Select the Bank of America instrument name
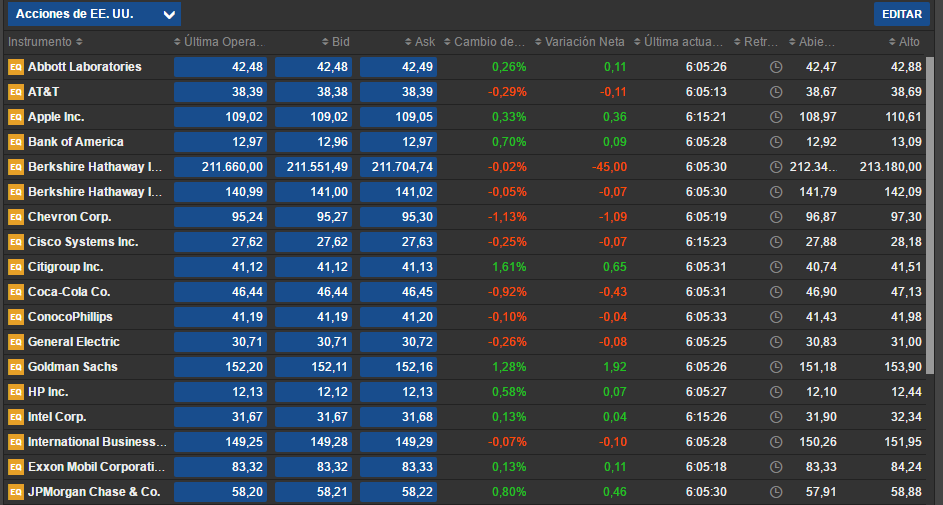The width and height of the screenshot is (943, 505). tap(76, 142)
